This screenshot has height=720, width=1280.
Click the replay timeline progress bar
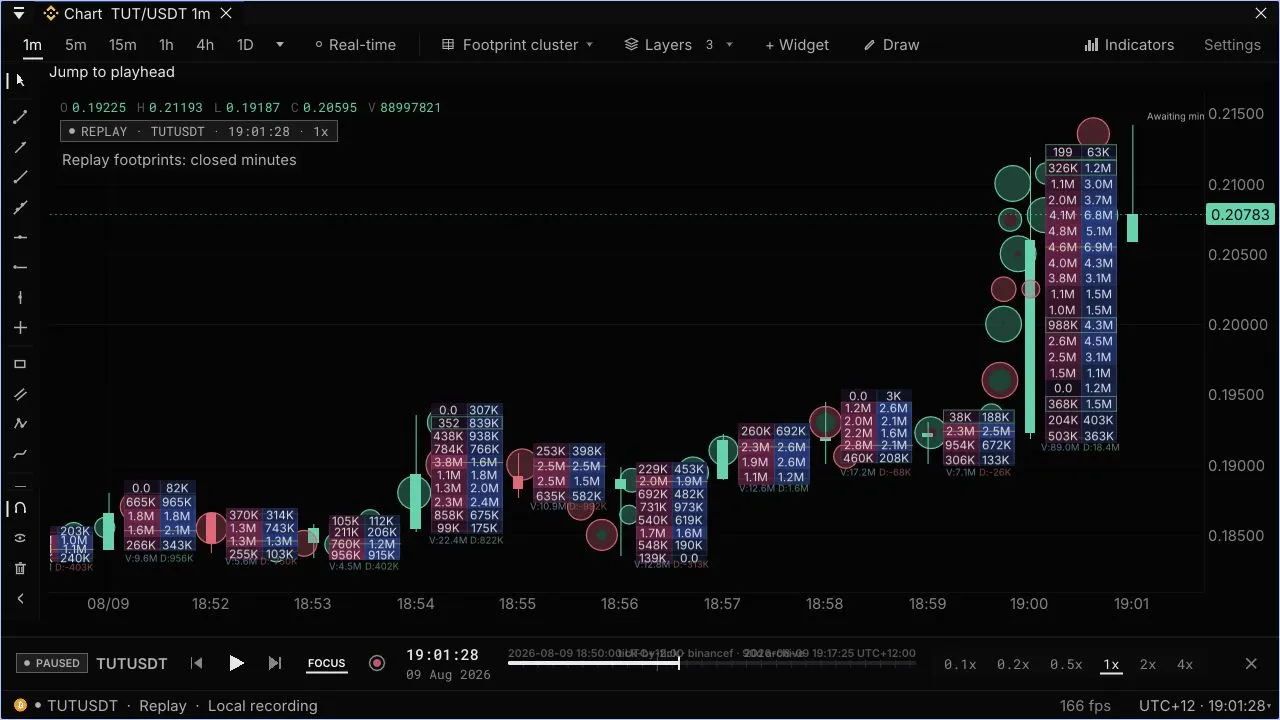pyautogui.click(x=711, y=662)
